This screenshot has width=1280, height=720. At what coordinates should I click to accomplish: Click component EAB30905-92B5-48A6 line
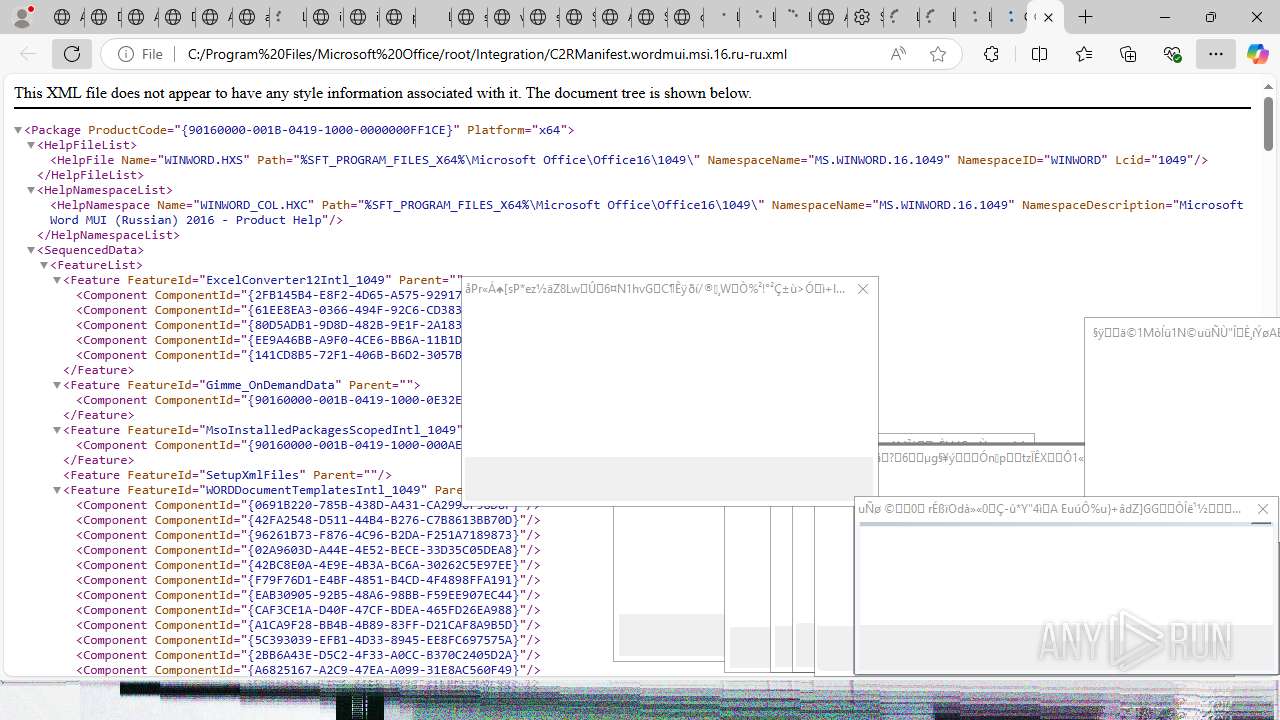pyautogui.click(x=308, y=595)
